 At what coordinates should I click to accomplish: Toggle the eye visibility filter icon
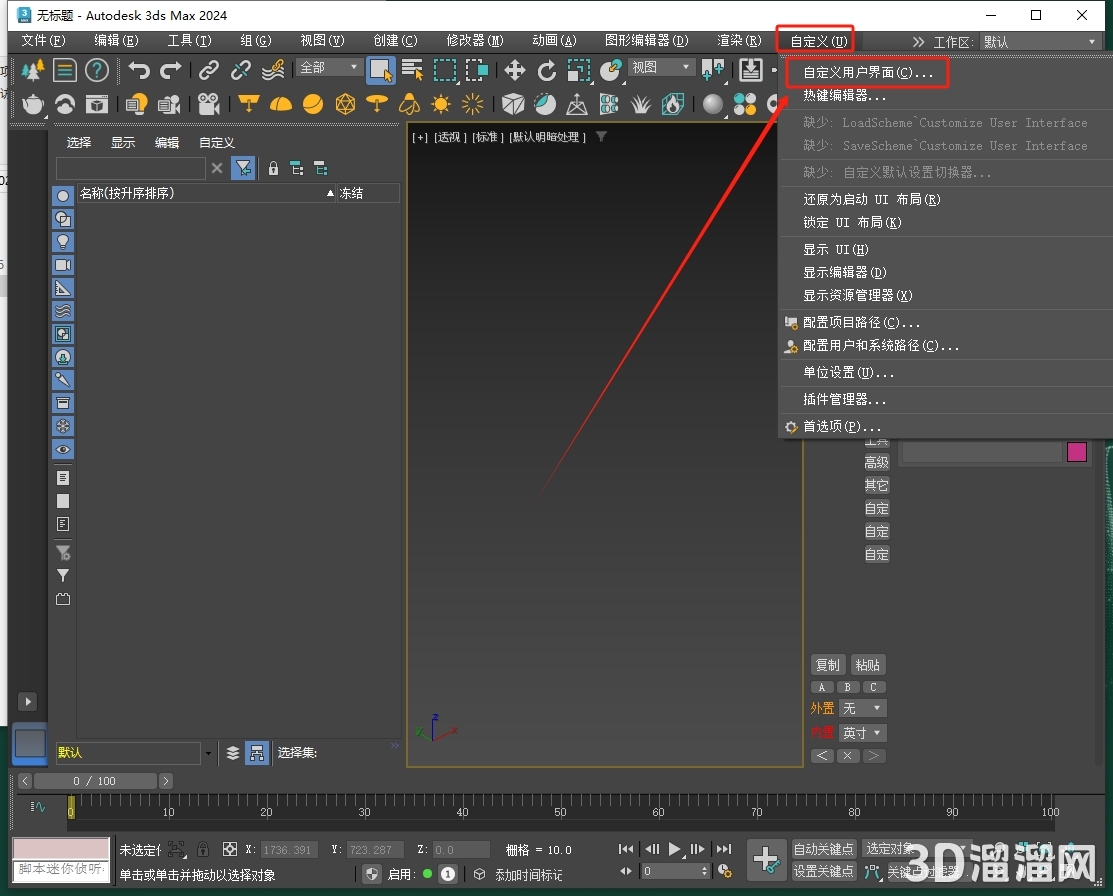63,449
